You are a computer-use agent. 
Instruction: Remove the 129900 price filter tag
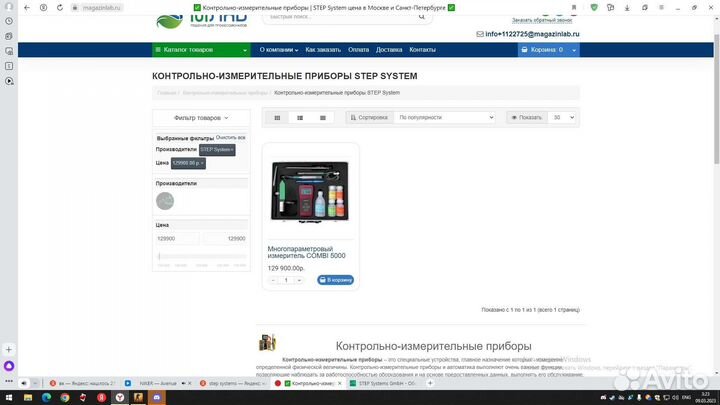click(188, 162)
